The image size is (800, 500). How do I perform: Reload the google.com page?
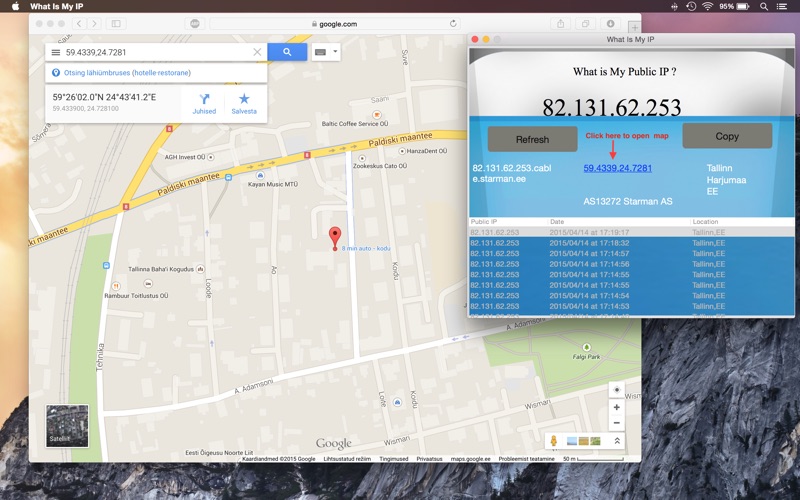point(453,23)
